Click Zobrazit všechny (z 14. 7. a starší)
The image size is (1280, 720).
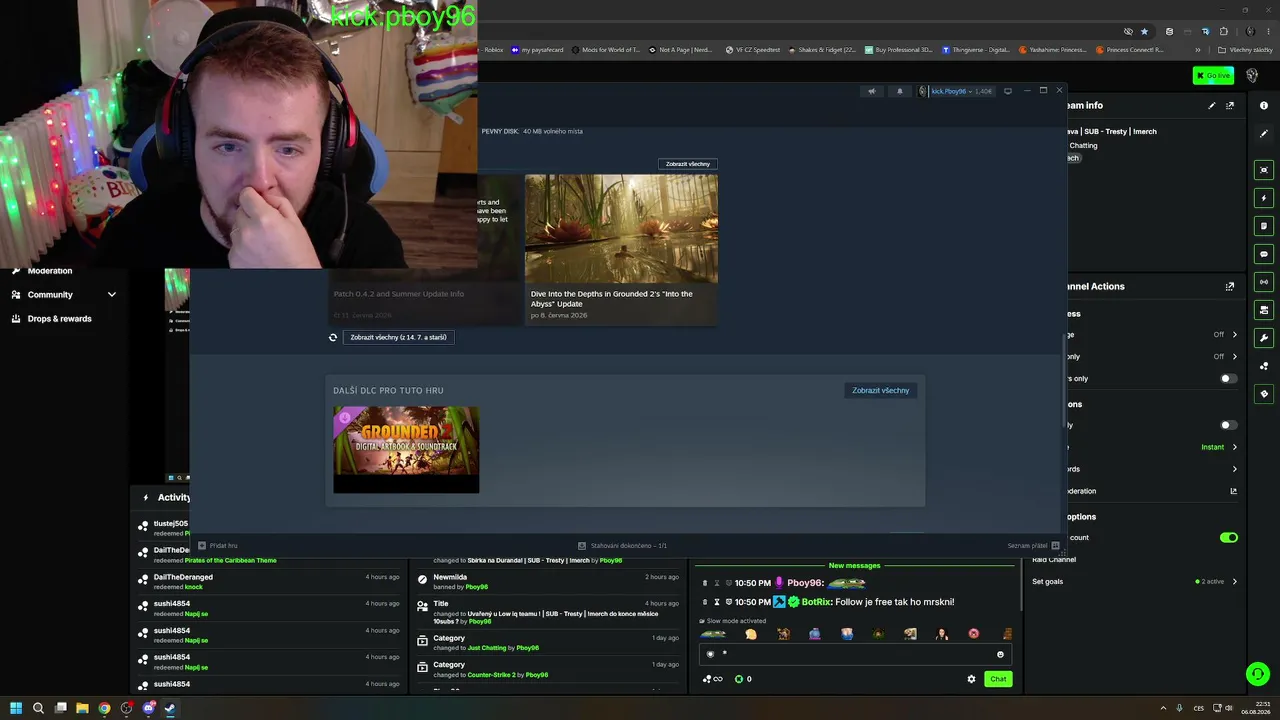click(x=399, y=337)
